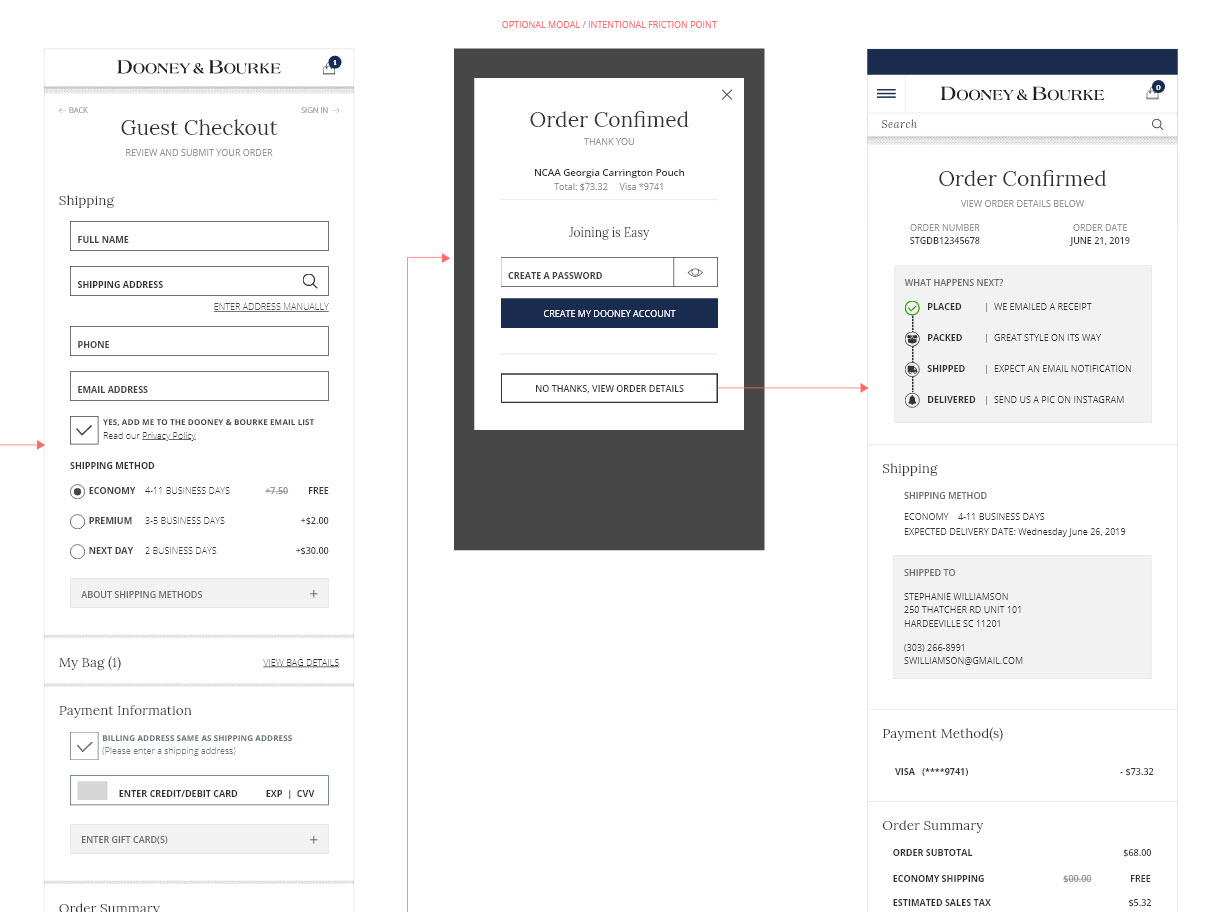This screenshot has height=912, width=1218.
Task: Click the Phone input field
Action: [199, 341]
